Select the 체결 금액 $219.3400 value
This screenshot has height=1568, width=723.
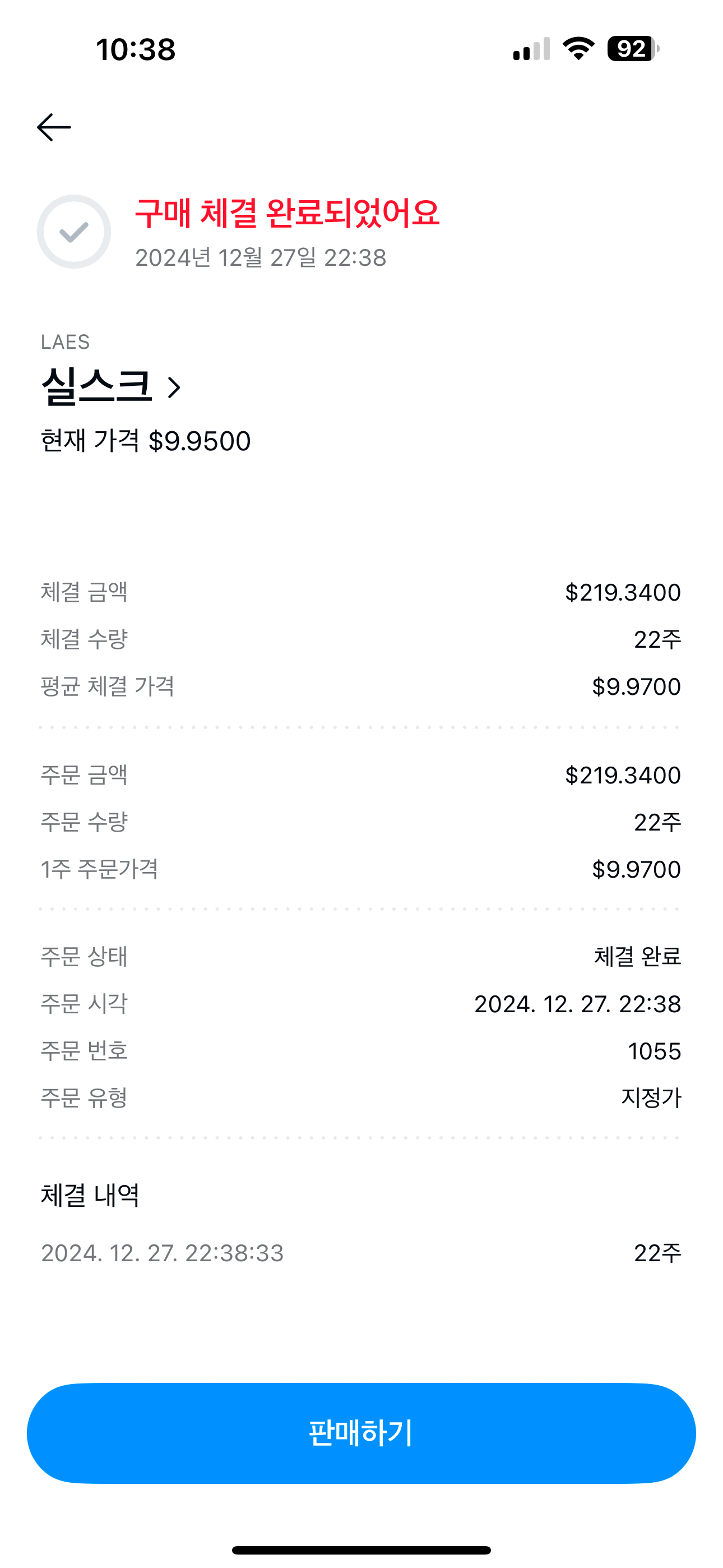(623, 592)
